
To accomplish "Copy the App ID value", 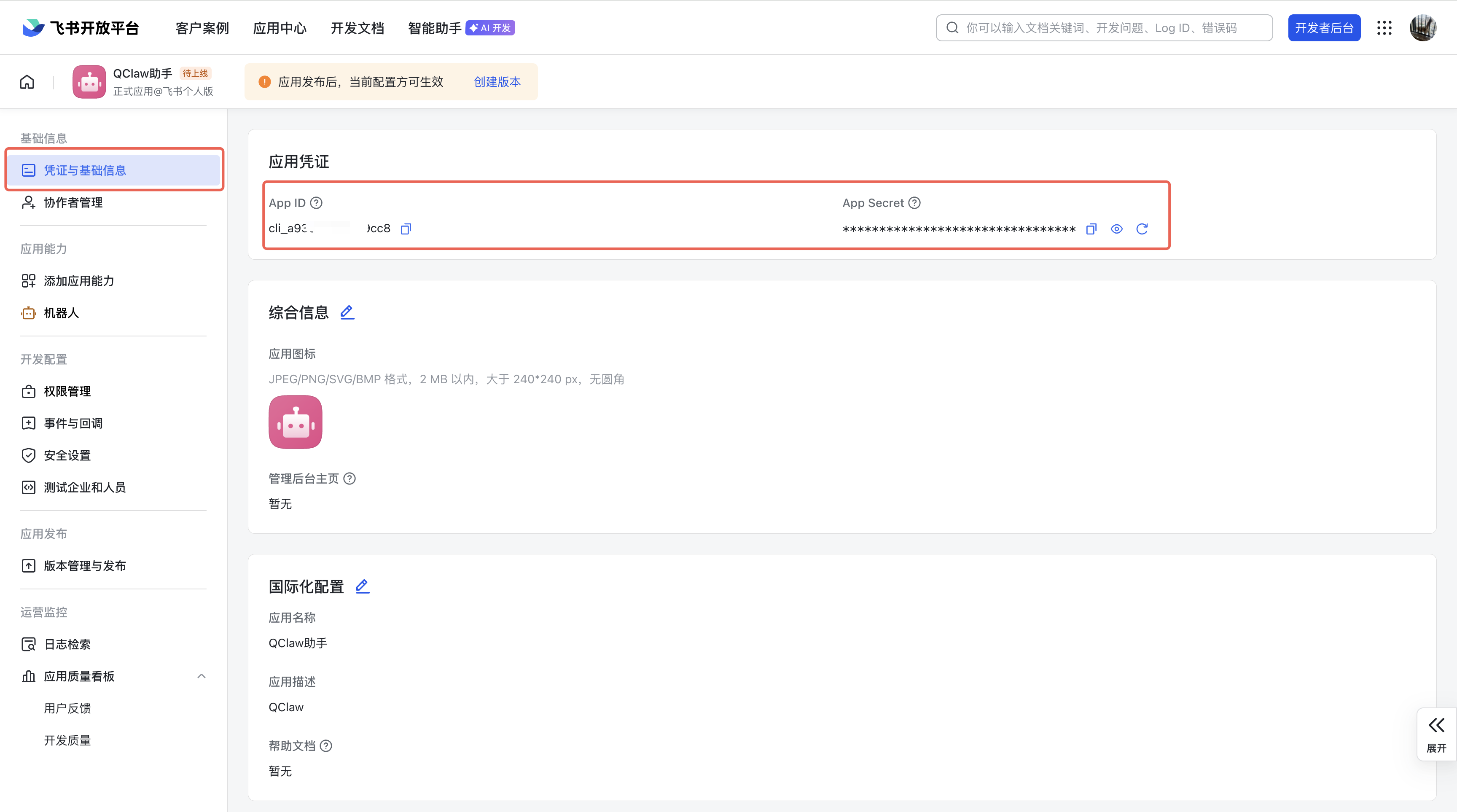I will [406, 229].
